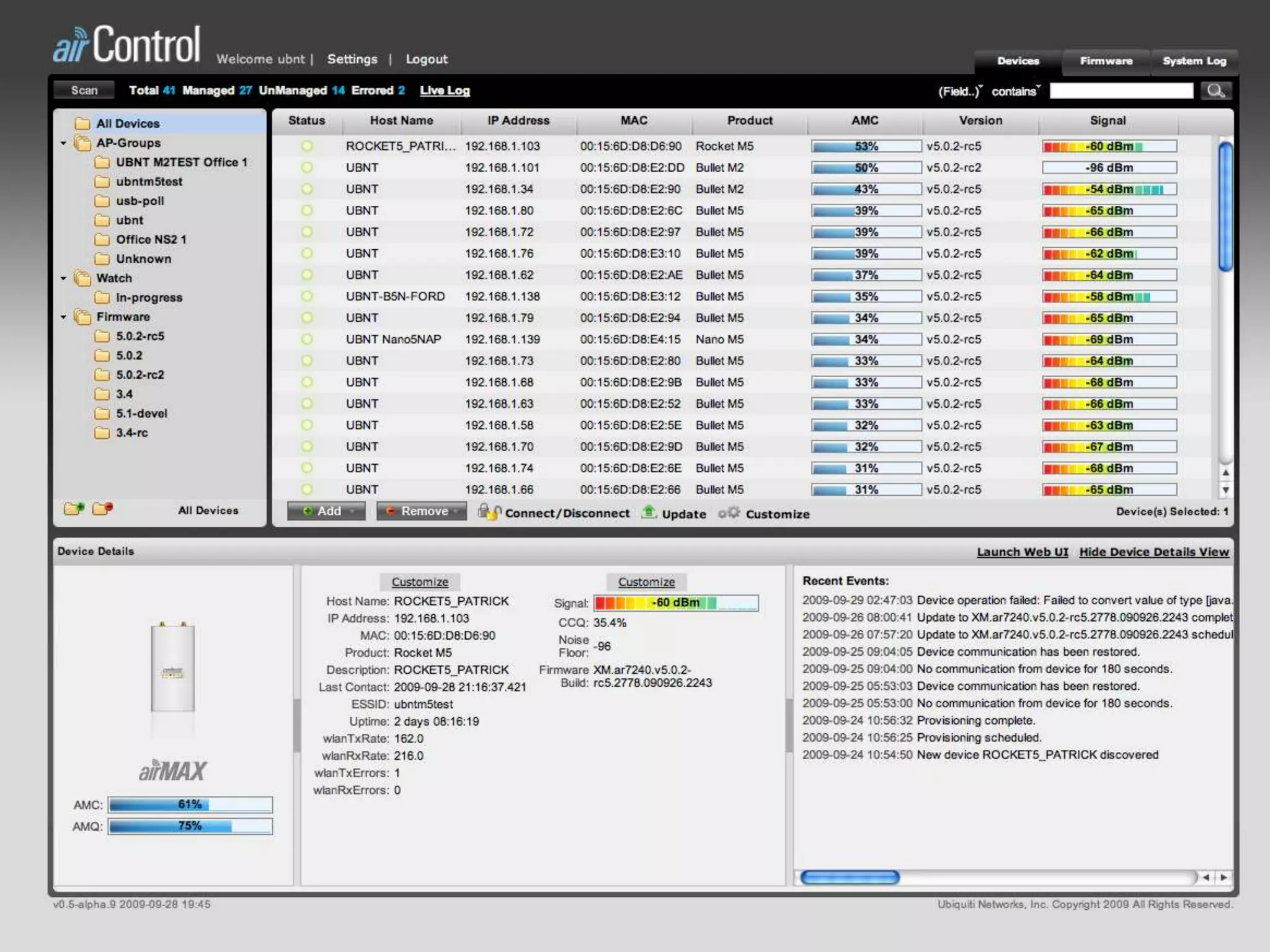Switch to the System Log tab

[x=1194, y=61]
